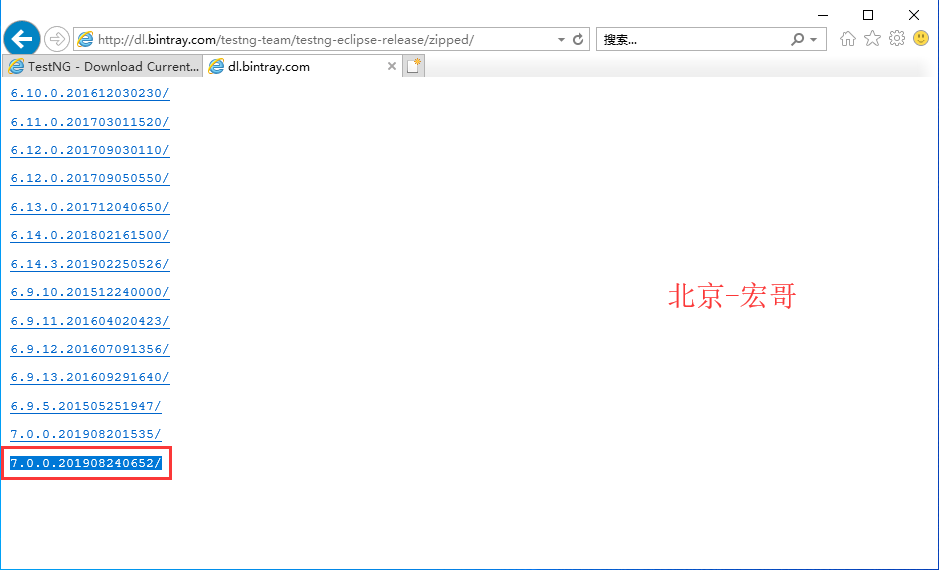Click the search magnifier icon
This screenshot has width=939, height=570.
coord(797,40)
